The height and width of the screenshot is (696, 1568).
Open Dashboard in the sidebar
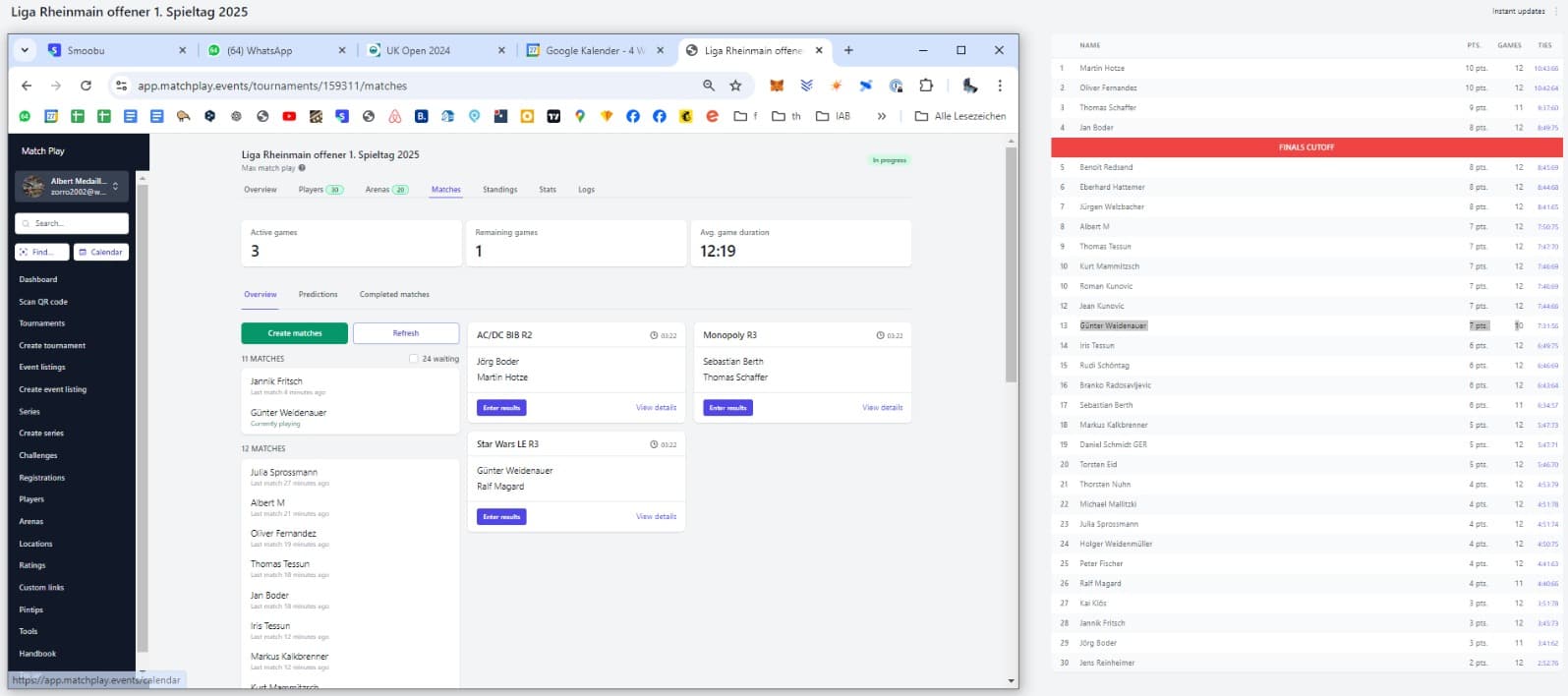38,279
